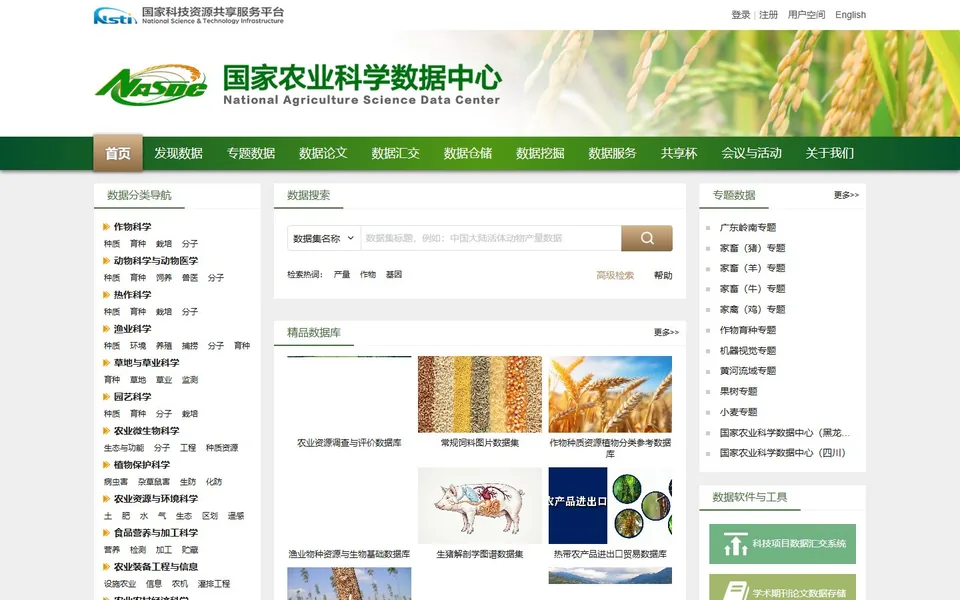Go to 首页 tab
960x600 pixels.
click(118, 153)
